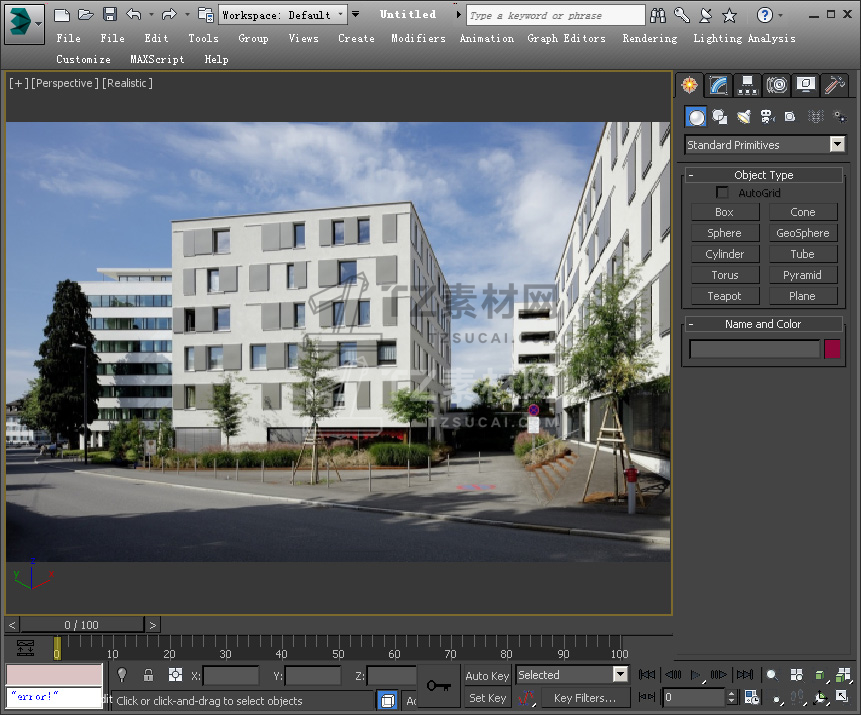Select the Shapes category icon
The height and width of the screenshot is (715, 861).
[719, 117]
